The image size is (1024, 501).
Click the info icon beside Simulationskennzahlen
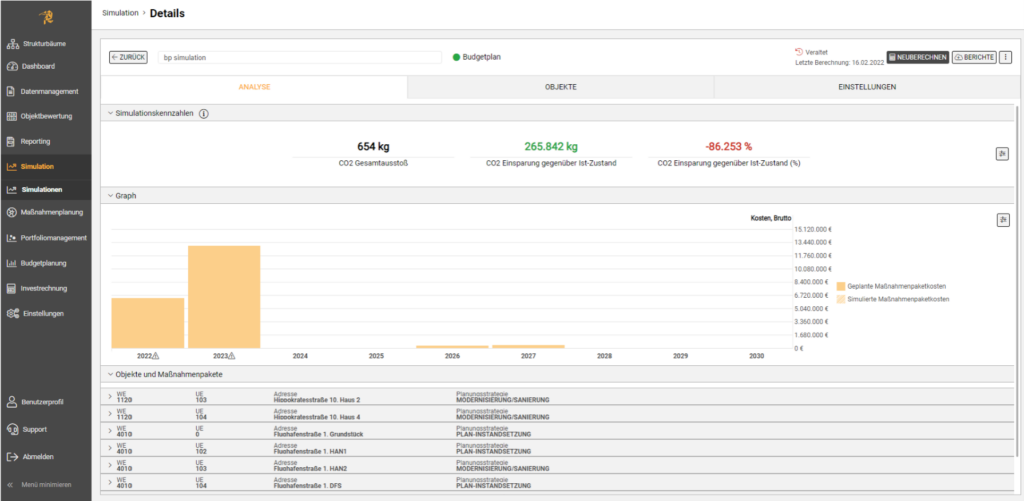point(203,114)
